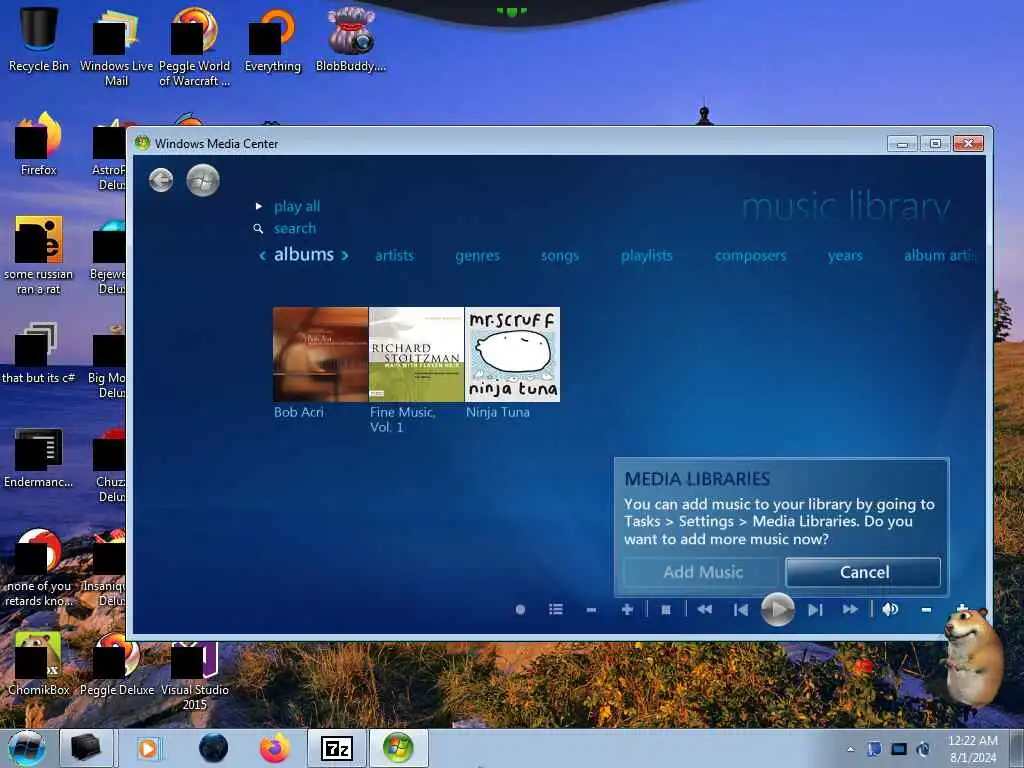Switch to the genres view

point(477,256)
